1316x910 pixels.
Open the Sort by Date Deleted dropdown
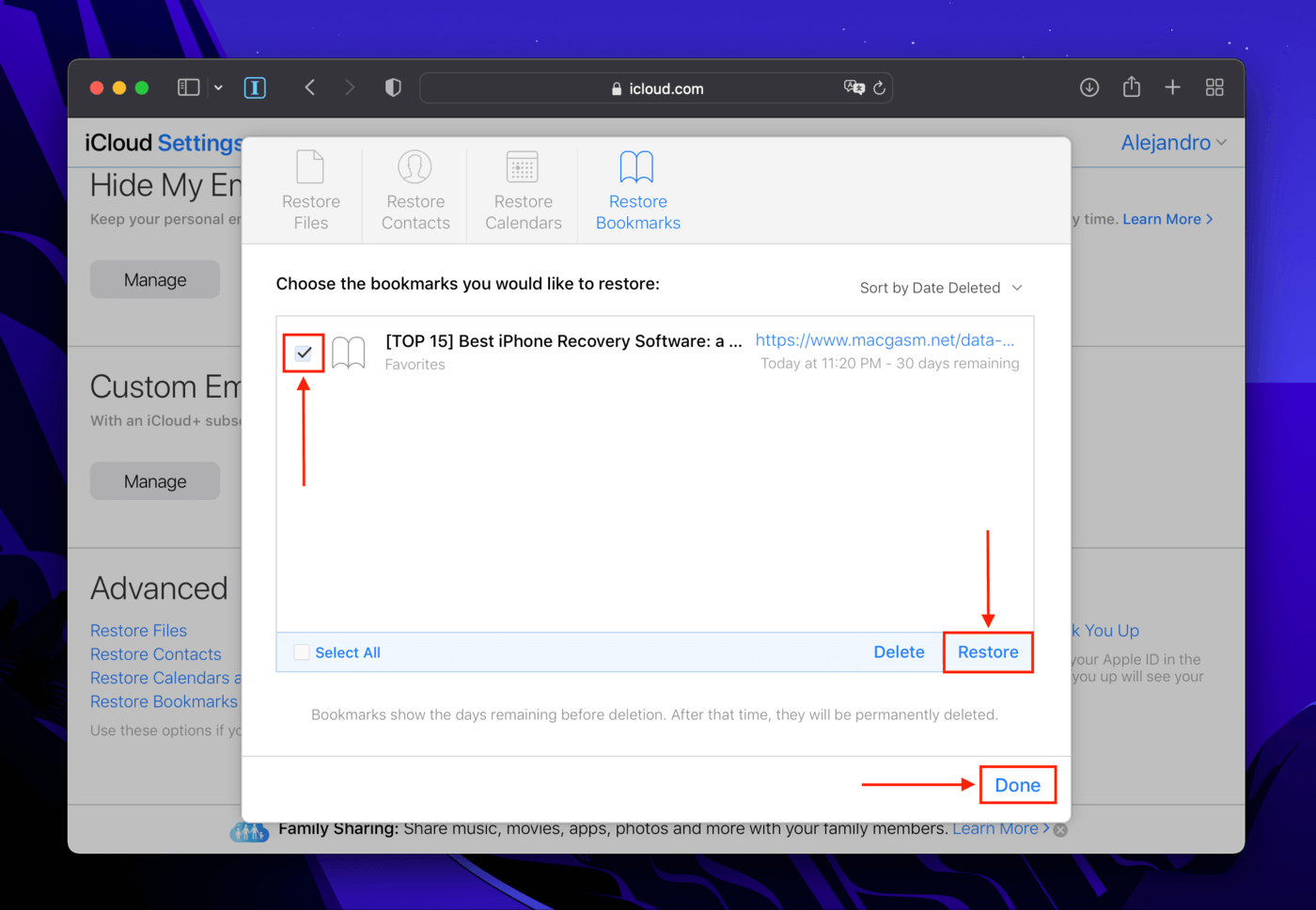941,288
